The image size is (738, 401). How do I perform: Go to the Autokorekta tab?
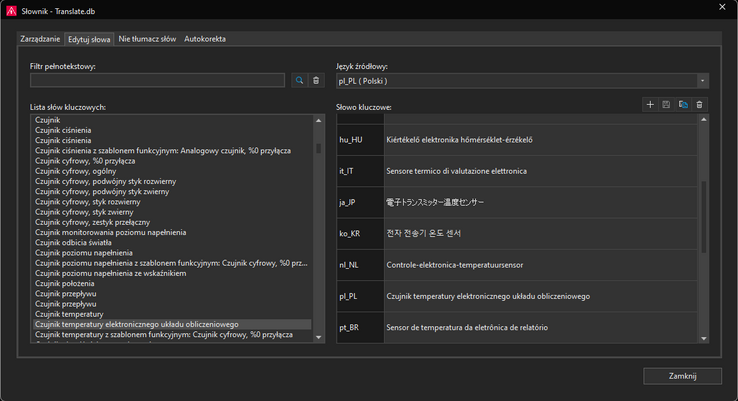(x=205, y=39)
